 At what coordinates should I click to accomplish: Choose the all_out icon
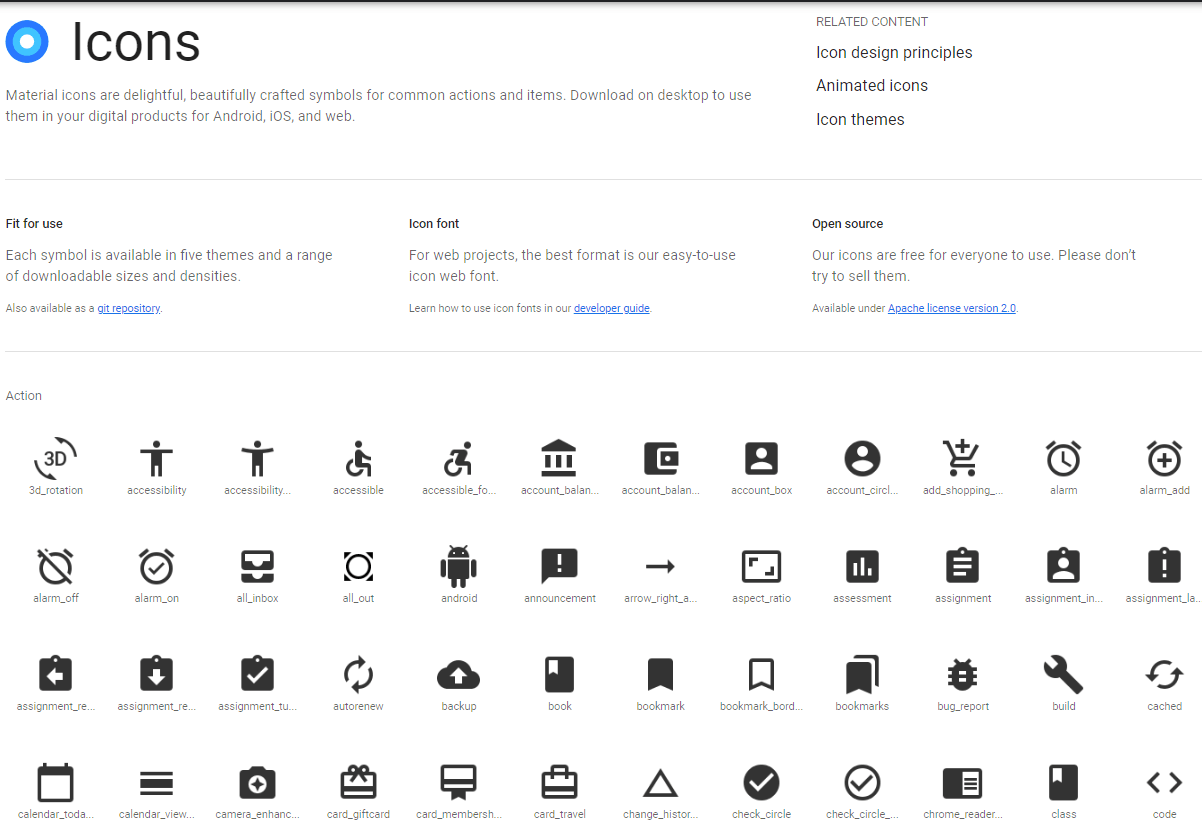coord(358,566)
